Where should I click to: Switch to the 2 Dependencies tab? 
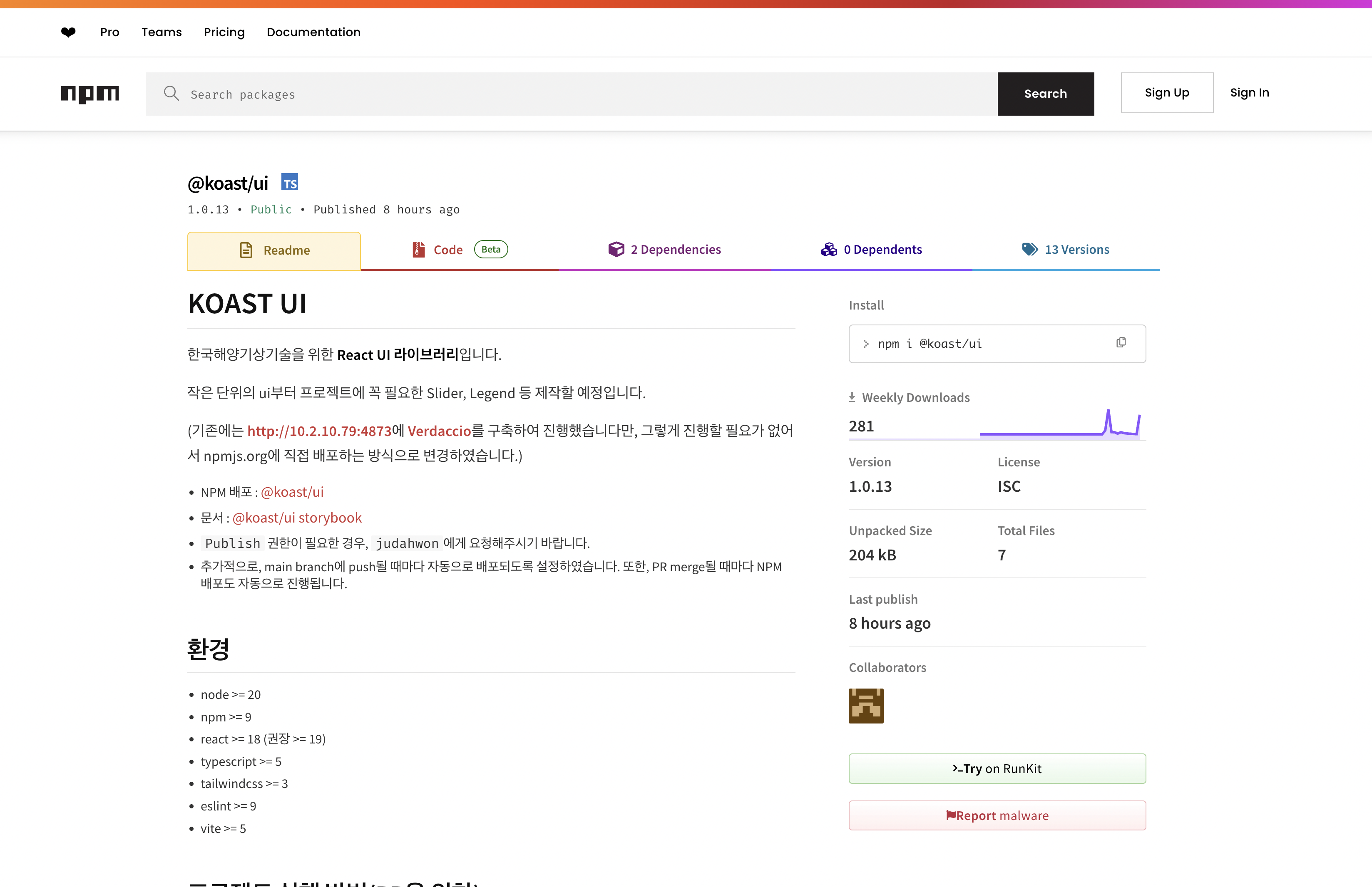pyautogui.click(x=664, y=250)
